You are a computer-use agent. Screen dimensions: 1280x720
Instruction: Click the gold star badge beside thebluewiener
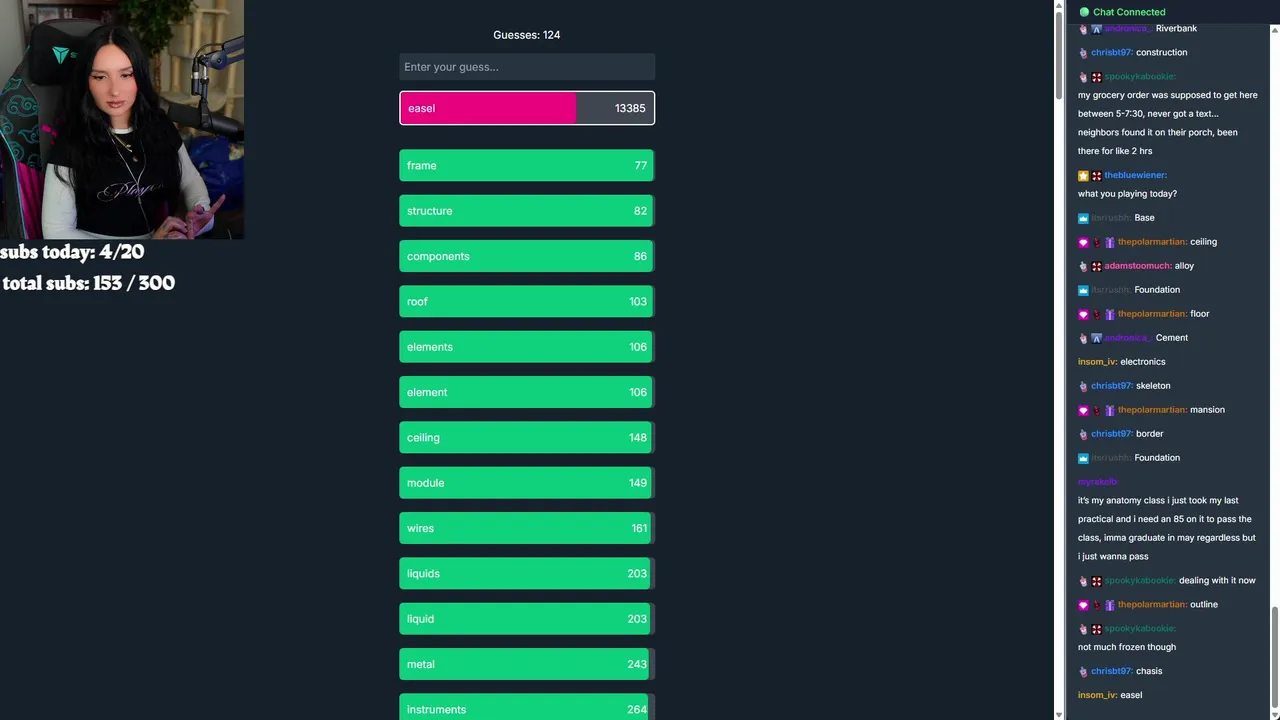point(1083,175)
